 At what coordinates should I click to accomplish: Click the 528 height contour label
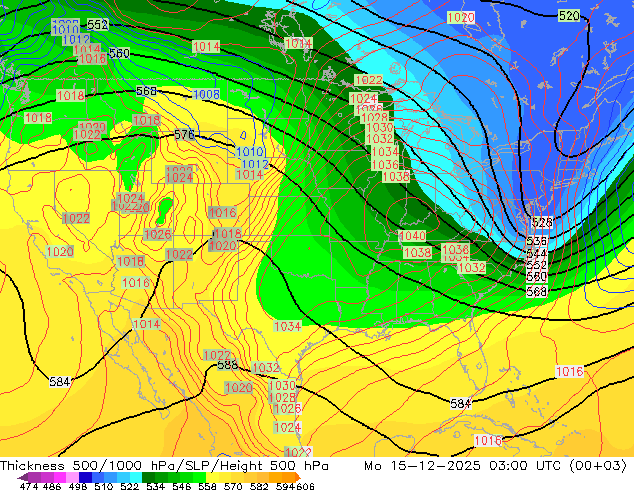coord(541,222)
